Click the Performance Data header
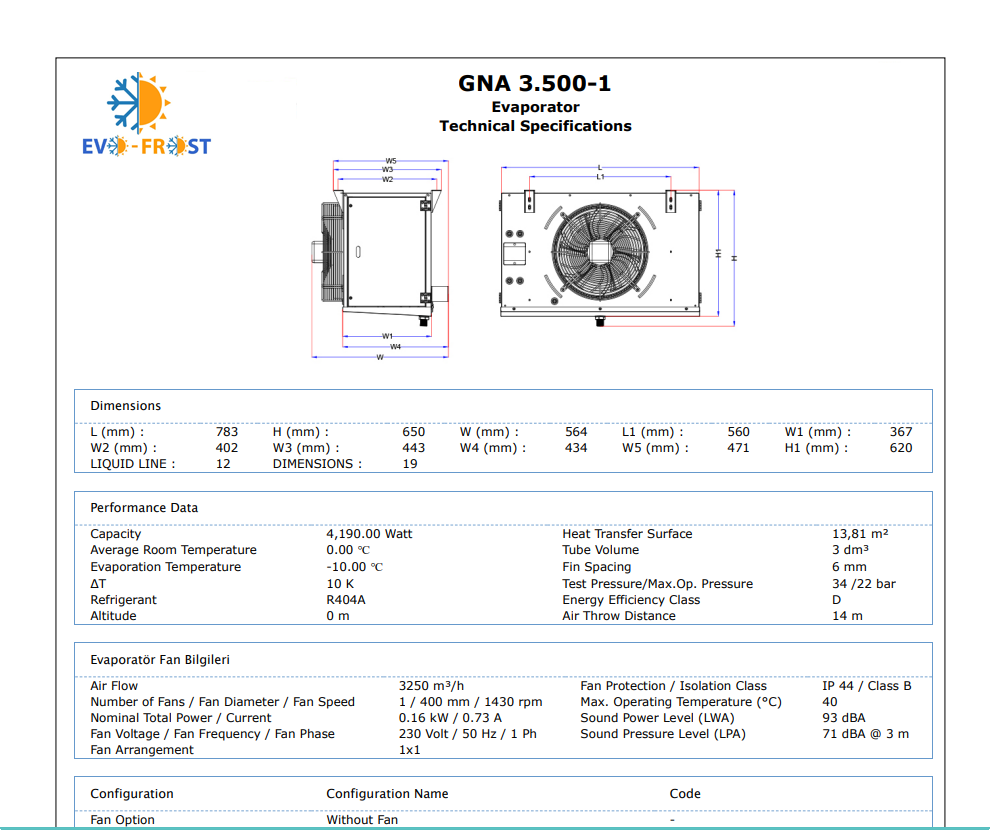 pos(144,508)
